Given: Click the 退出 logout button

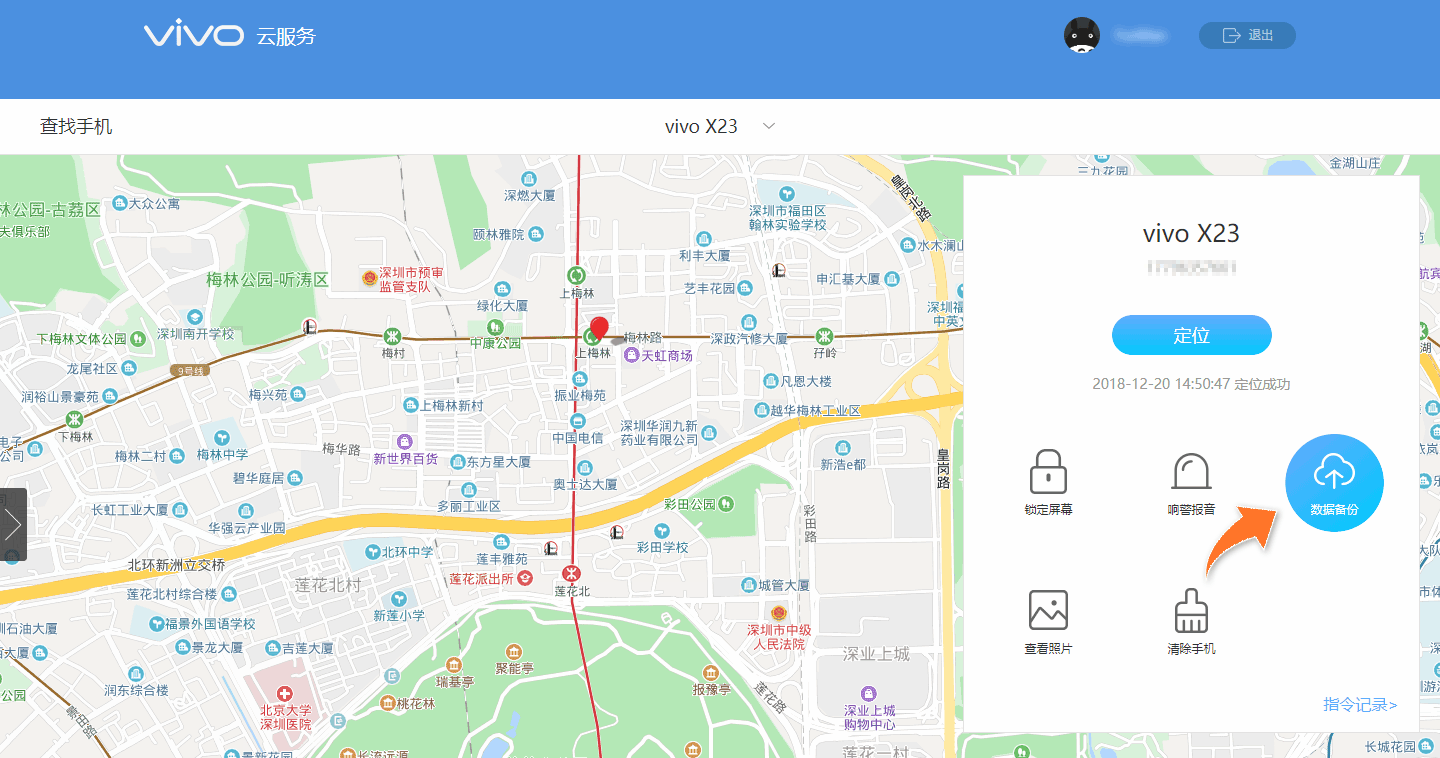Looking at the screenshot, I should (1246, 35).
